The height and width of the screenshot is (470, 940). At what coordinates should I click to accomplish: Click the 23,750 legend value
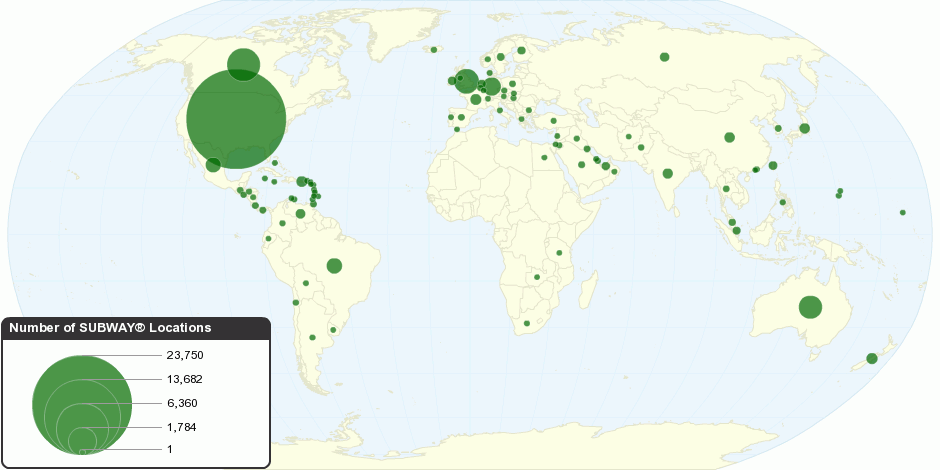coord(187,355)
